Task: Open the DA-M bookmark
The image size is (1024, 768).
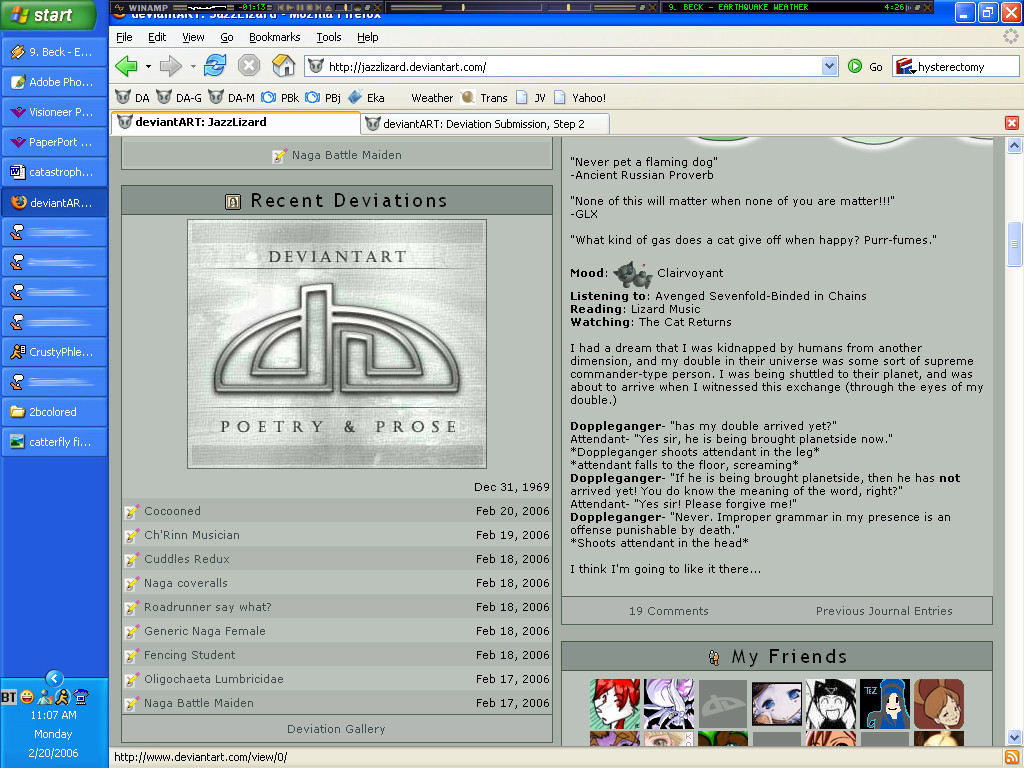Action: [232, 97]
